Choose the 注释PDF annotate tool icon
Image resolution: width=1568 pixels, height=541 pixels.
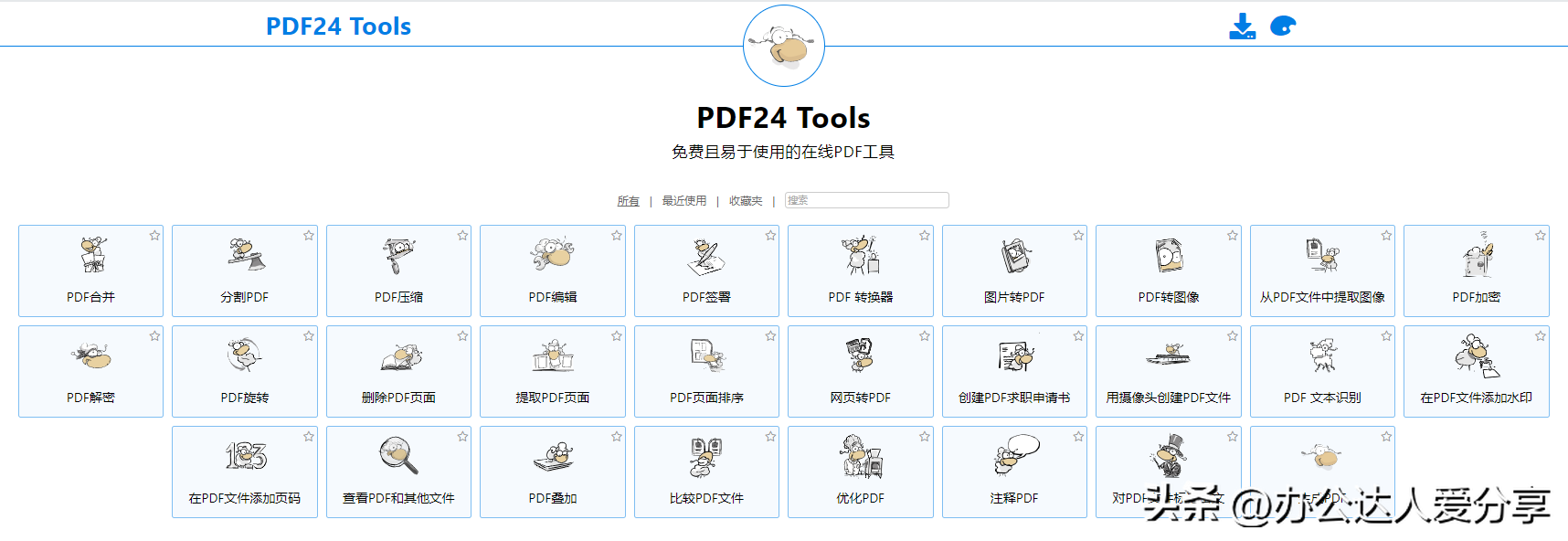(1016, 454)
